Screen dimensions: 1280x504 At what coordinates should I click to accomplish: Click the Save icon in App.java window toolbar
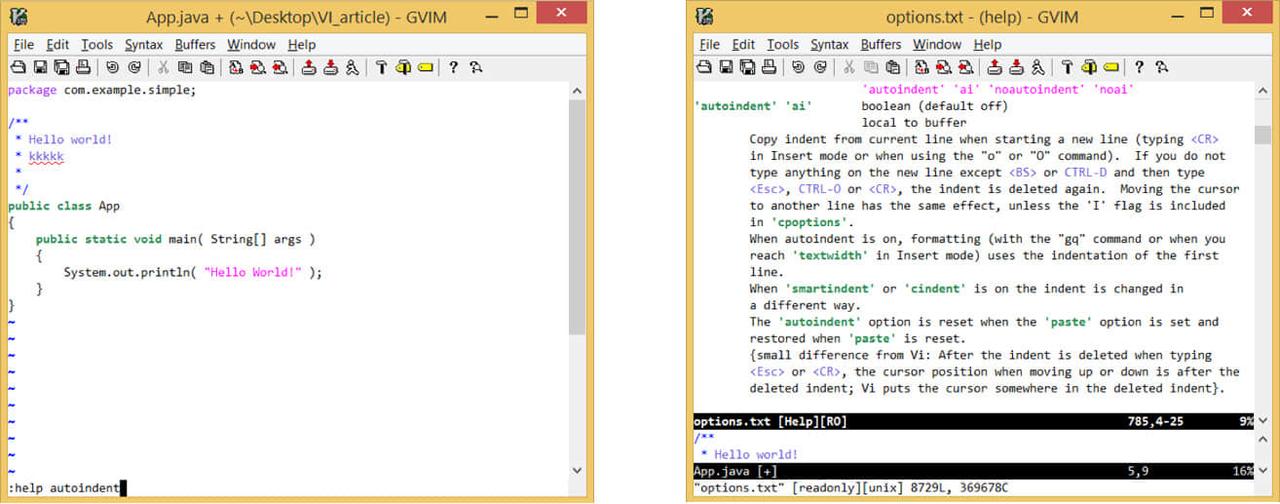(x=41, y=67)
